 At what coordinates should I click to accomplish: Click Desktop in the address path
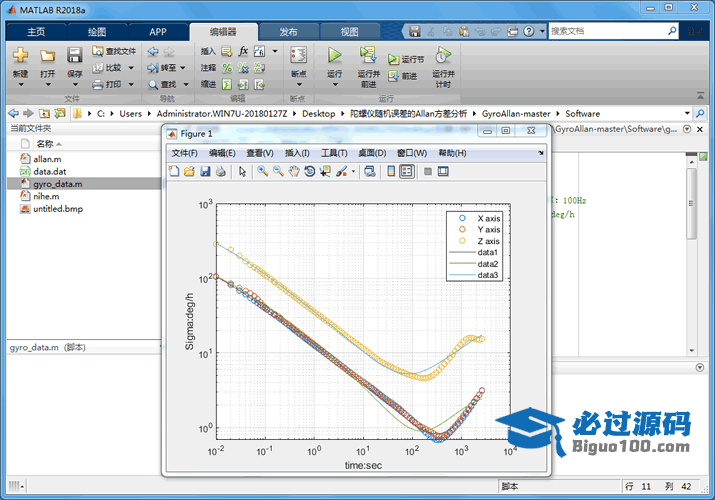point(318,113)
